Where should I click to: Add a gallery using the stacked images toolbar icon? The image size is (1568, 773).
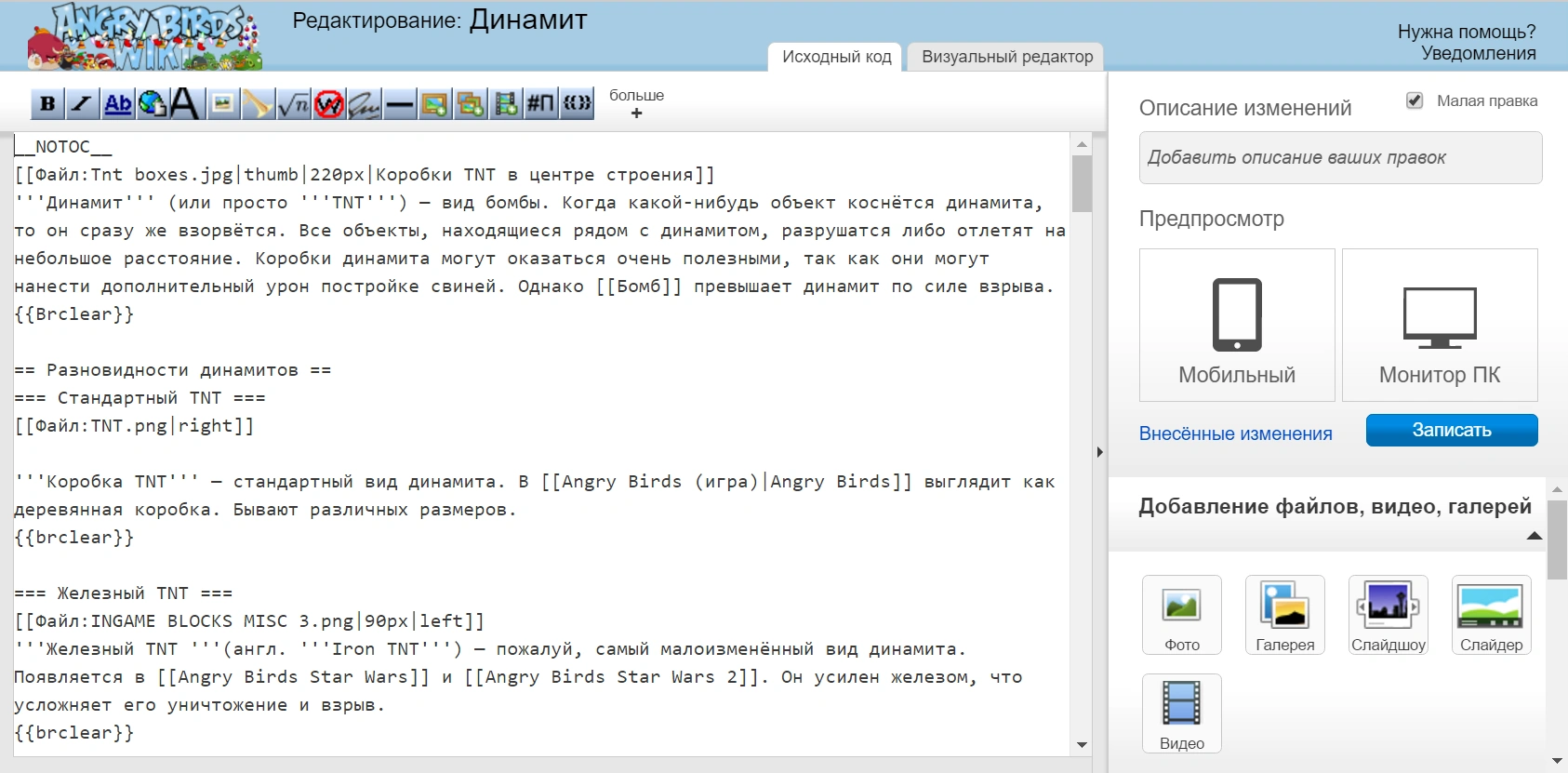[x=471, y=103]
